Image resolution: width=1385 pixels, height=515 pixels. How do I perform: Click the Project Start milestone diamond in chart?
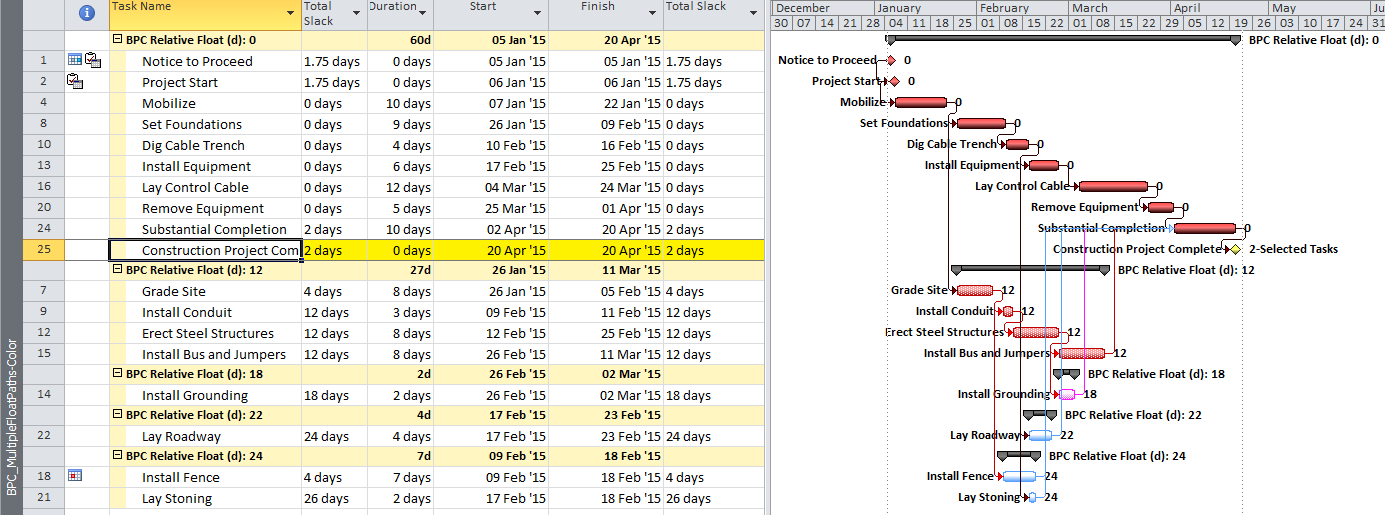894,81
